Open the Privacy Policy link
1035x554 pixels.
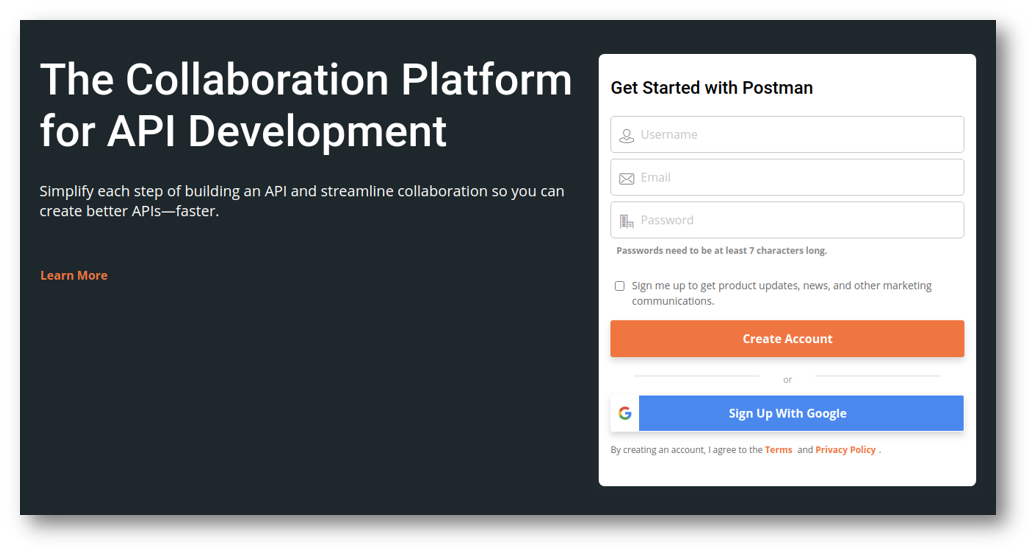[846, 450]
